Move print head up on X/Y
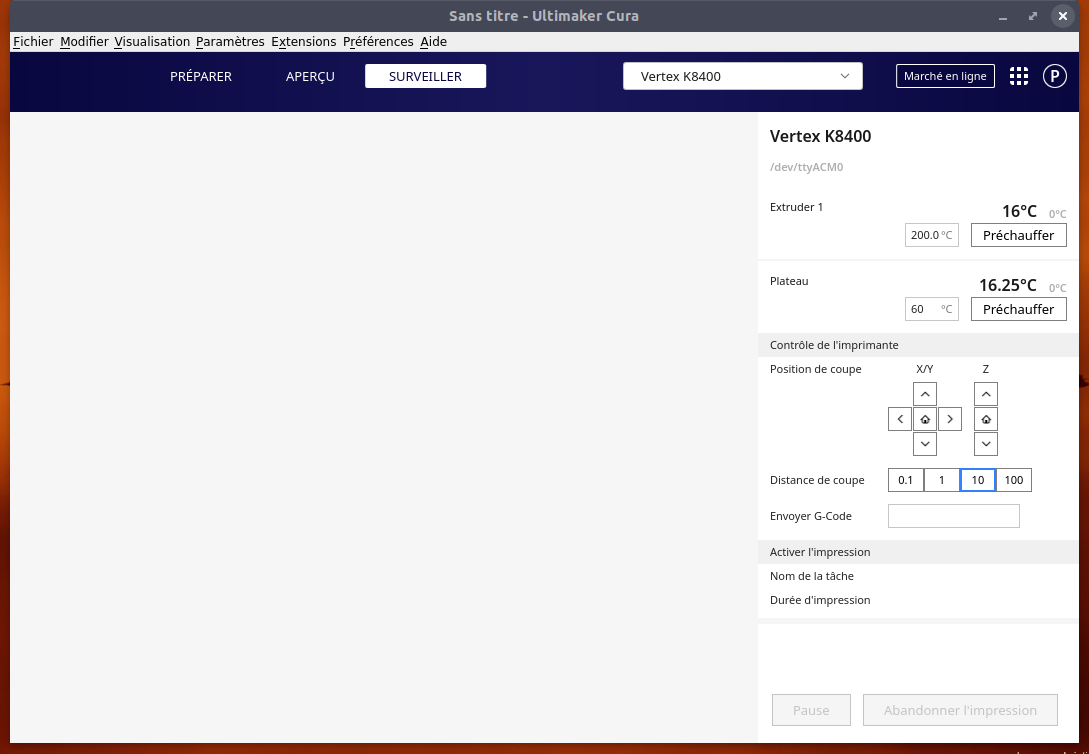Viewport: 1089px width, 754px height. click(x=924, y=394)
